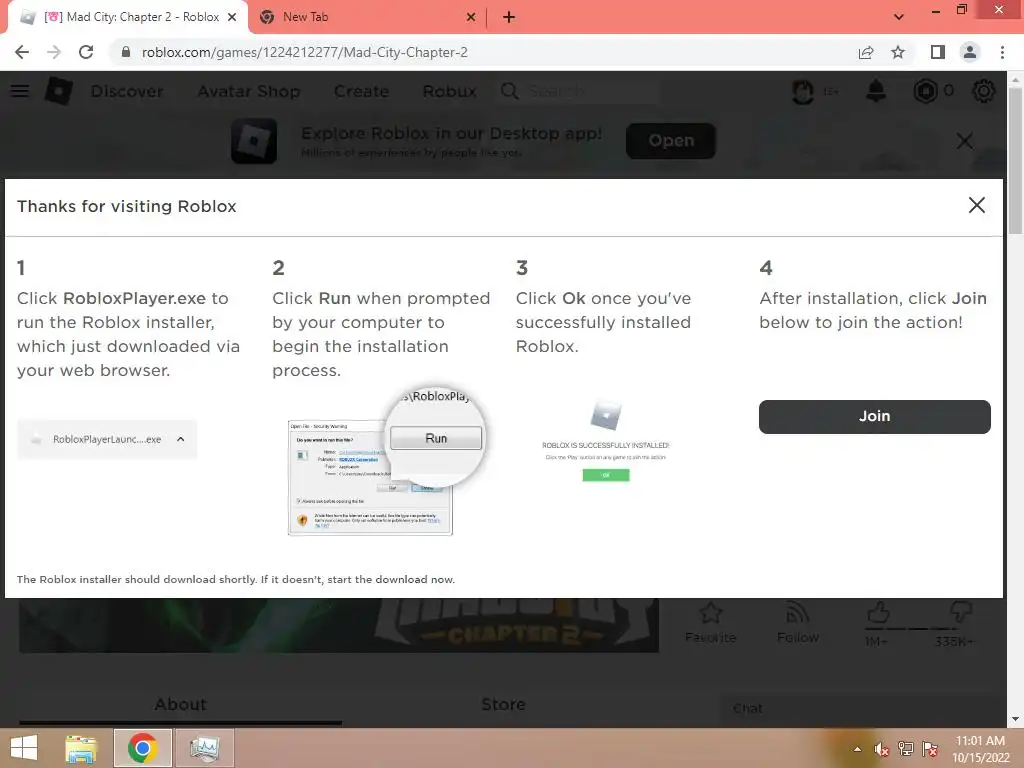Click the network tray icon

click(x=906, y=749)
